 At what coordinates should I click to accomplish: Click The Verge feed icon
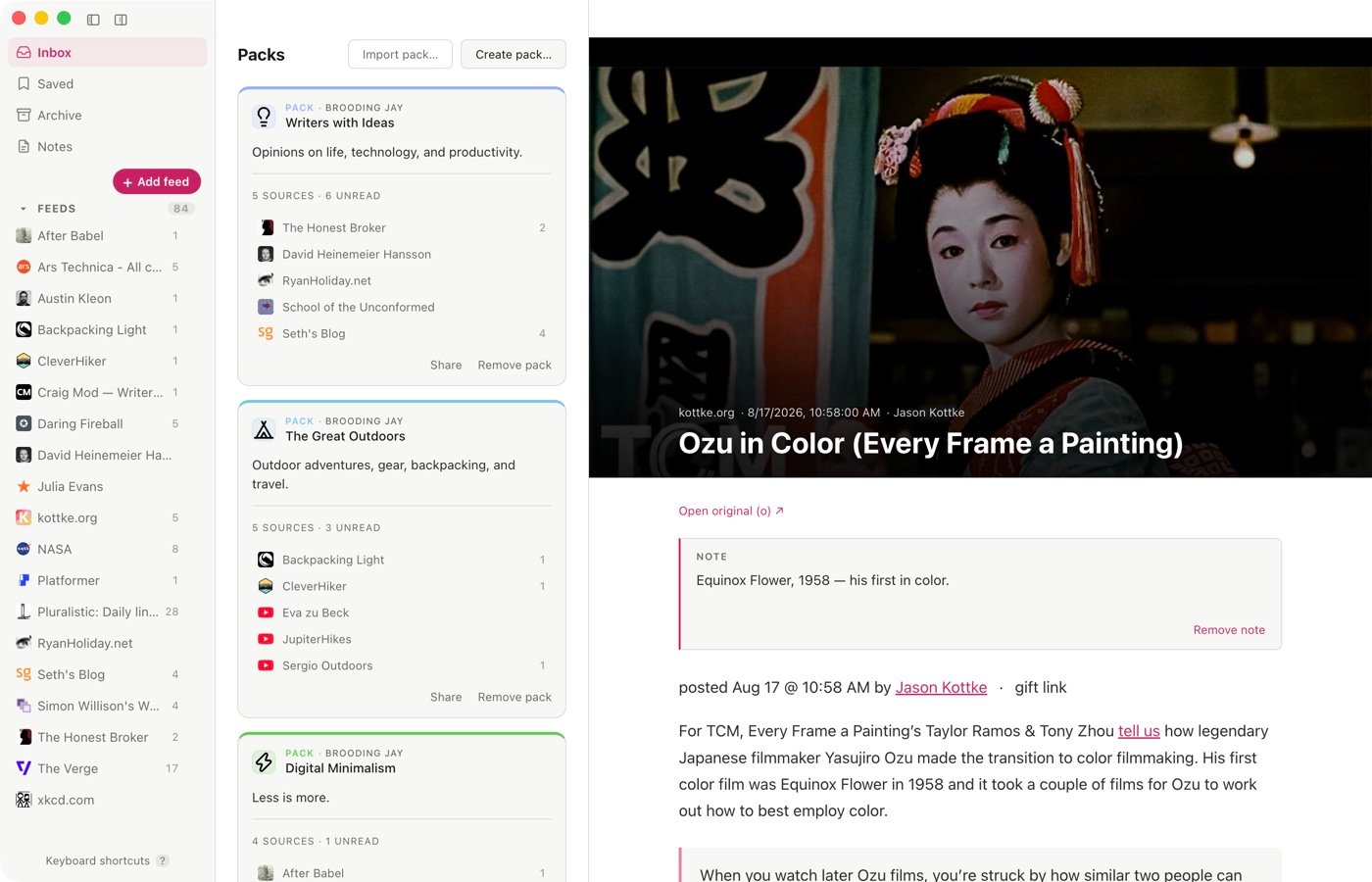pyautogui.click(x=24, y=768)
